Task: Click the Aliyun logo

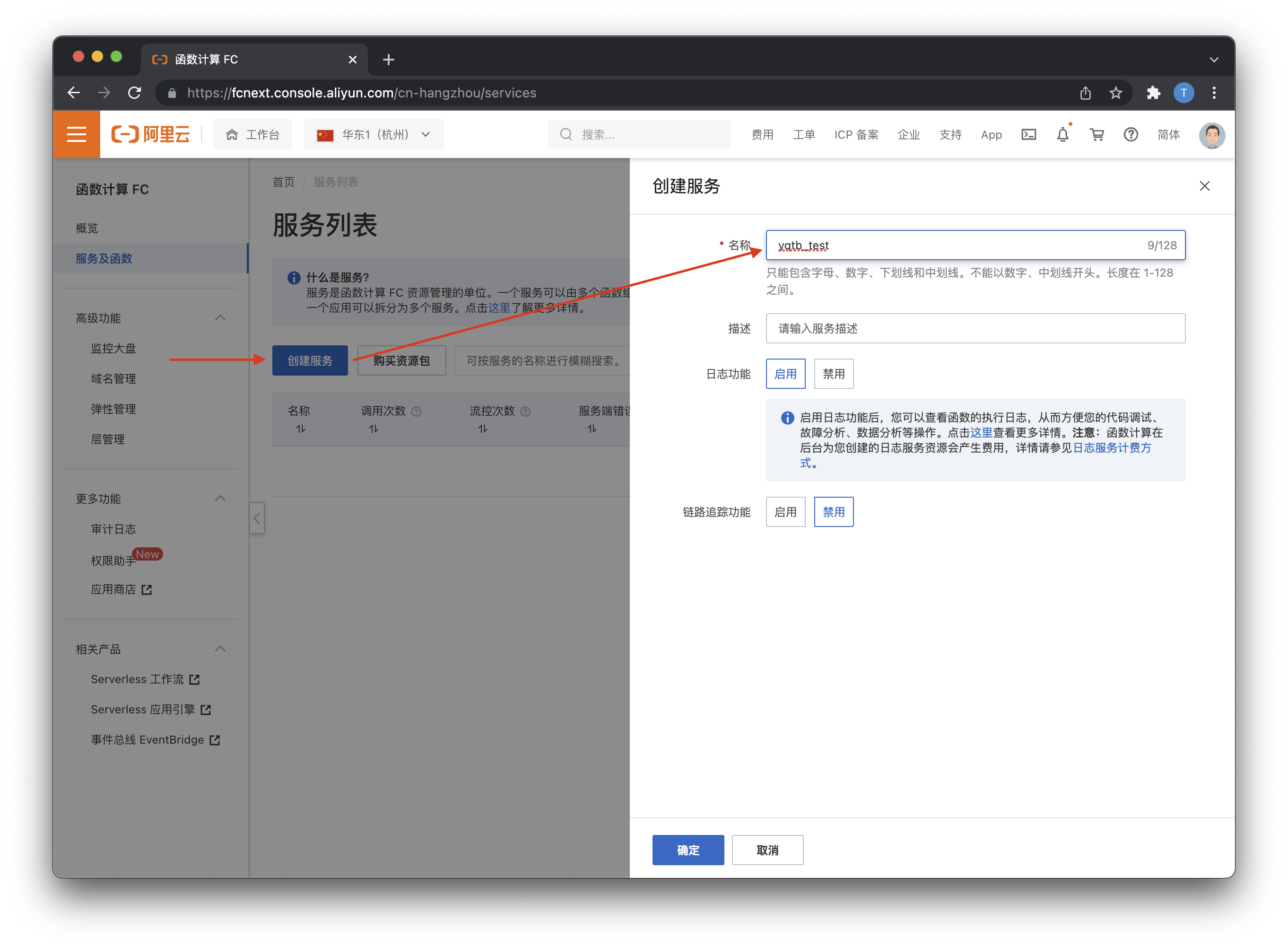Action: coord(150,134)
